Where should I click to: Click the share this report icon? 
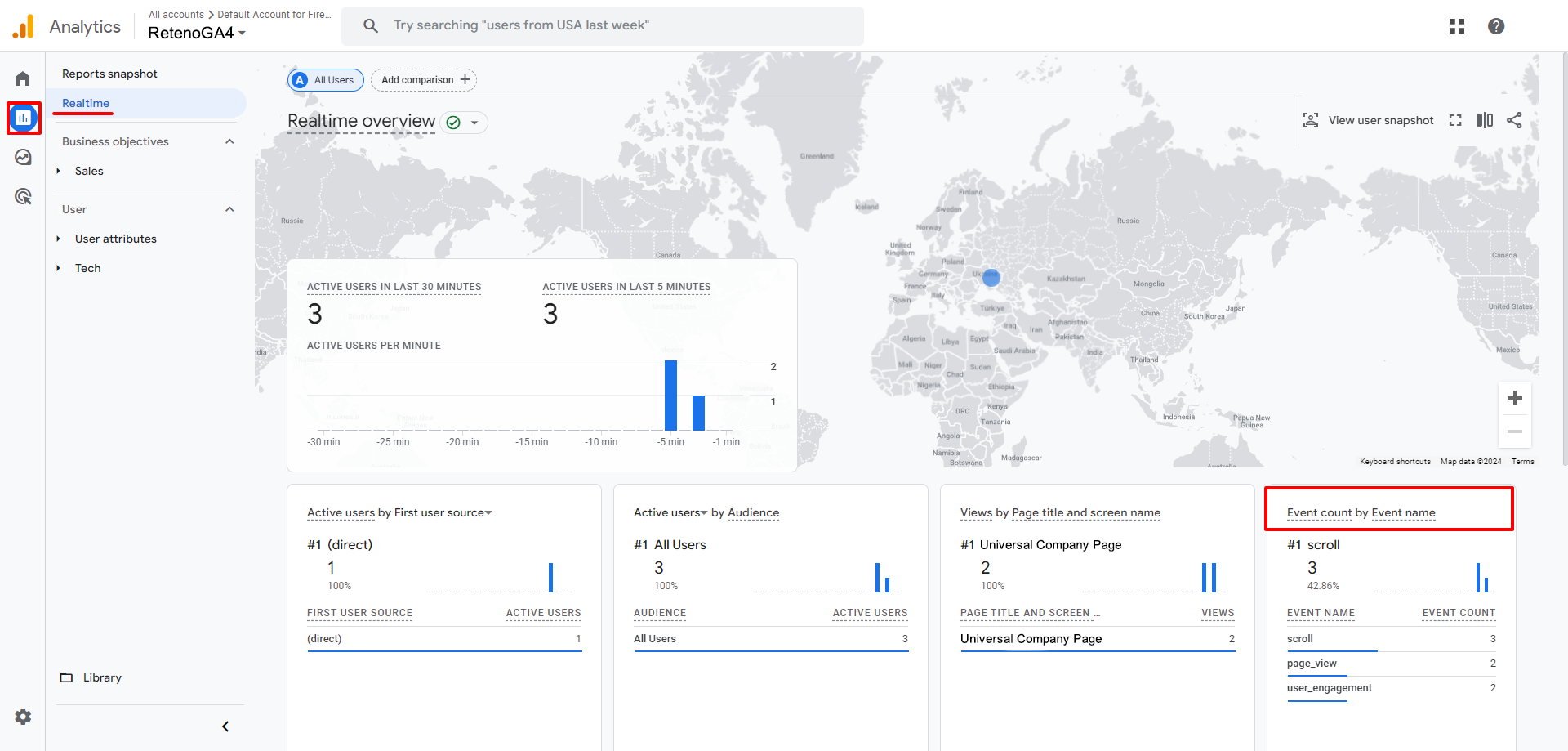(1514, 120)
